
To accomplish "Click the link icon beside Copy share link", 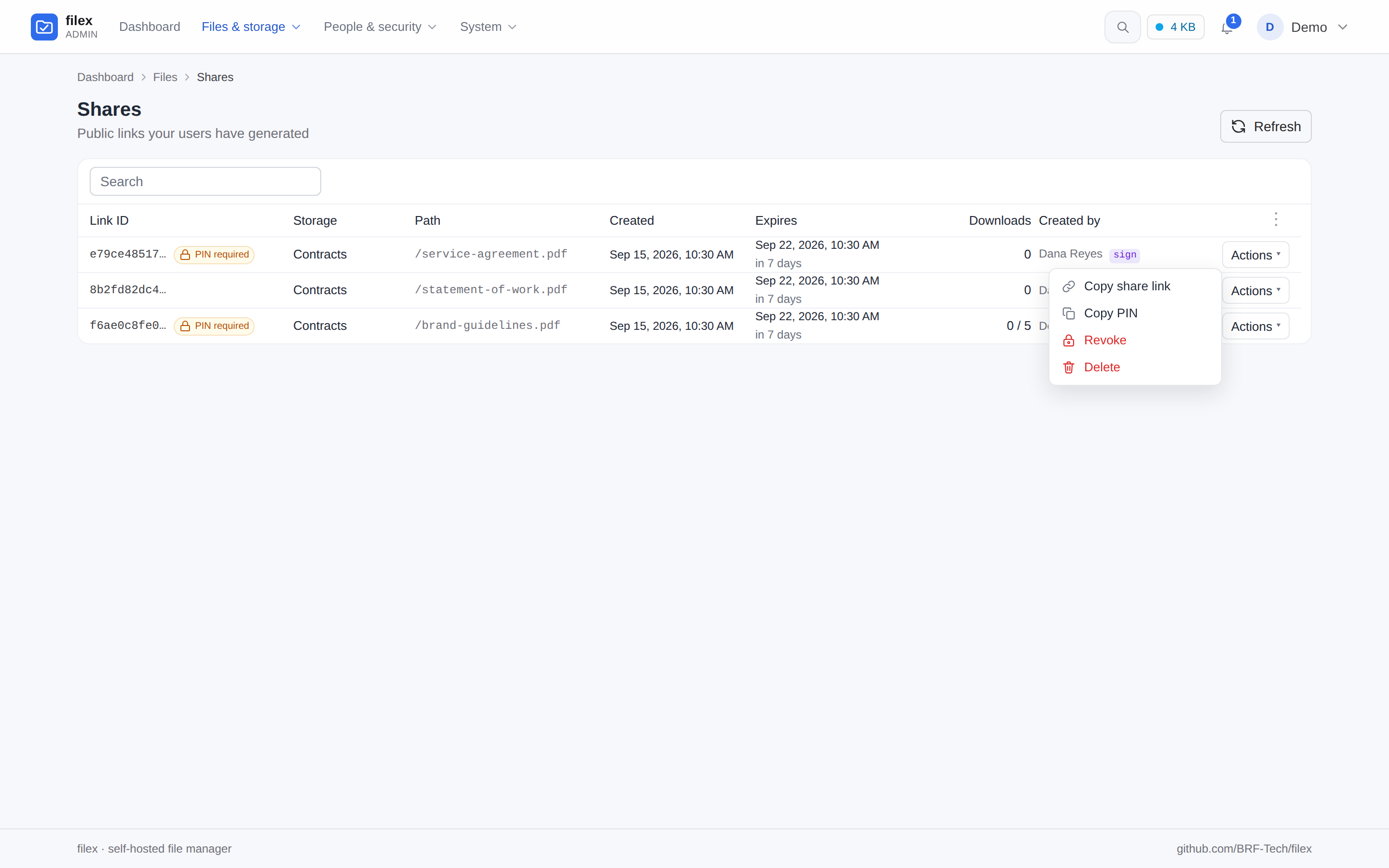I will 1068,286.
